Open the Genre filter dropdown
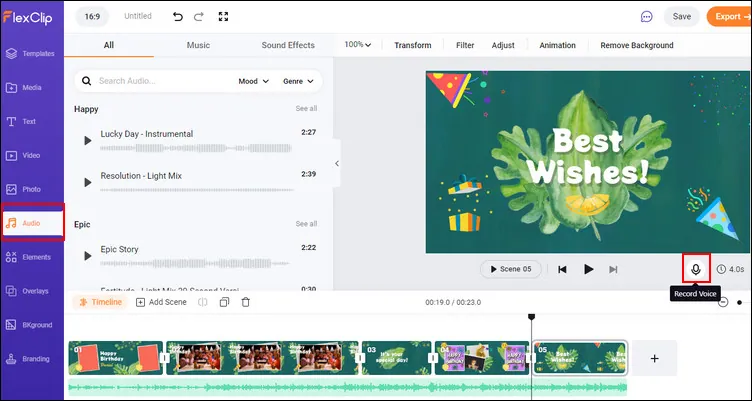 pos(298,81)
